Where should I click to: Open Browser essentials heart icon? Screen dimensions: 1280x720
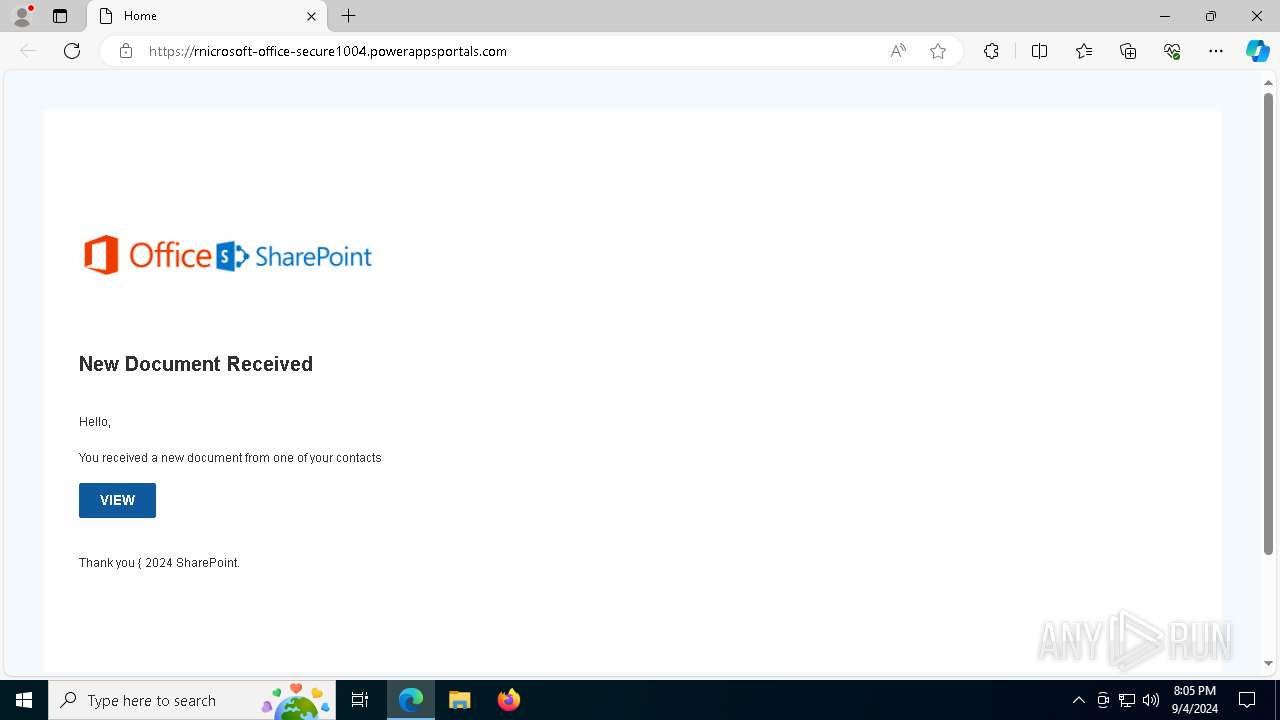[1172, 51]
